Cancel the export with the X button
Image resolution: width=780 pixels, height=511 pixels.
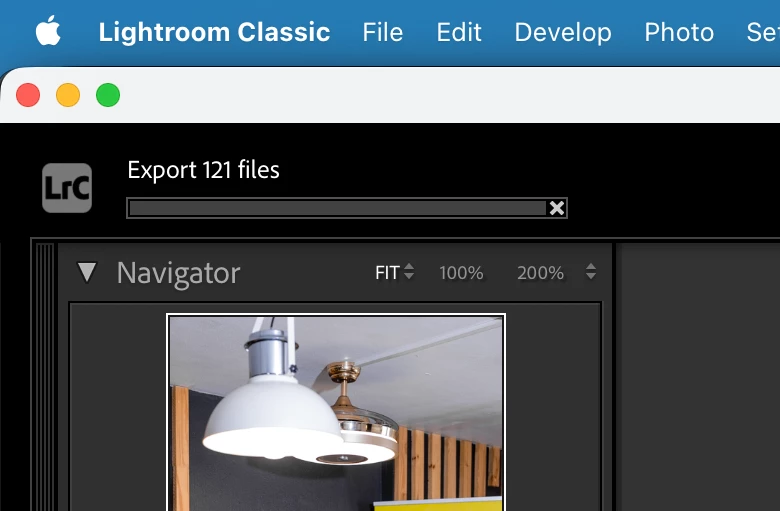click(557, 208)
